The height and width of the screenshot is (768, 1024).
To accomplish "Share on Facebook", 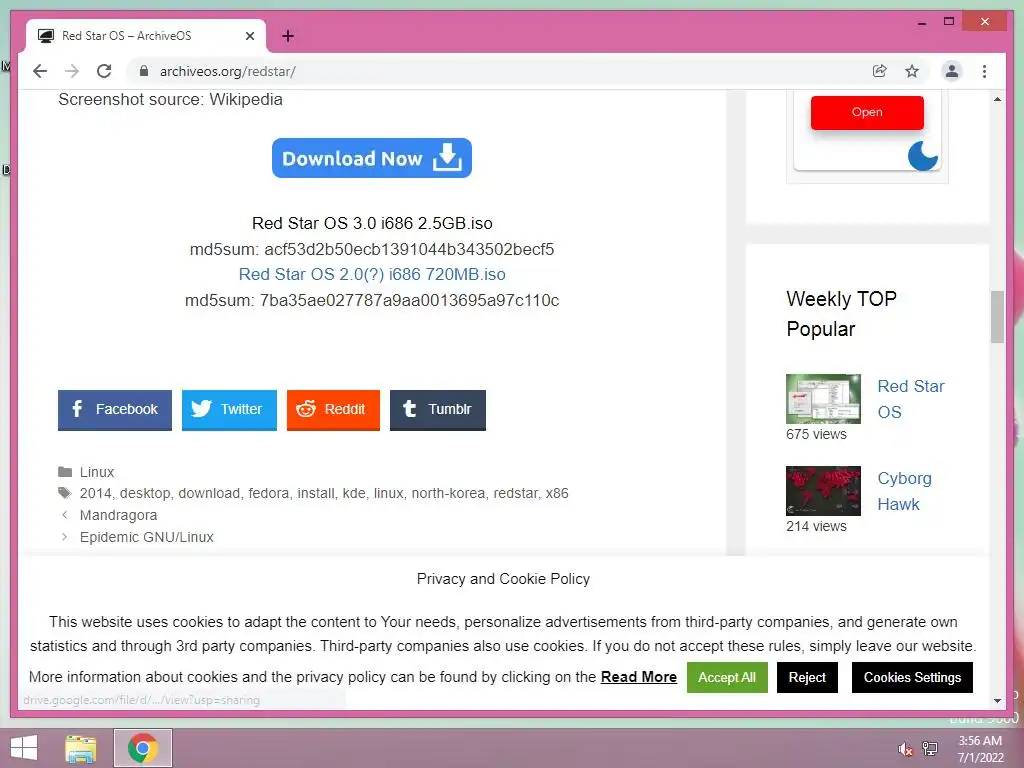I will [x=115, y=409].
